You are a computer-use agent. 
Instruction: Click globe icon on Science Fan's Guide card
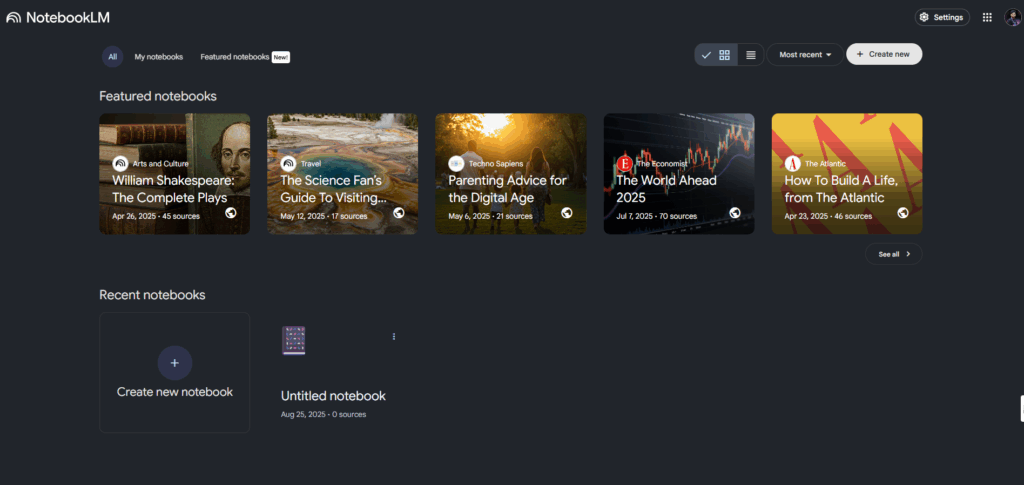pos(398,213)
